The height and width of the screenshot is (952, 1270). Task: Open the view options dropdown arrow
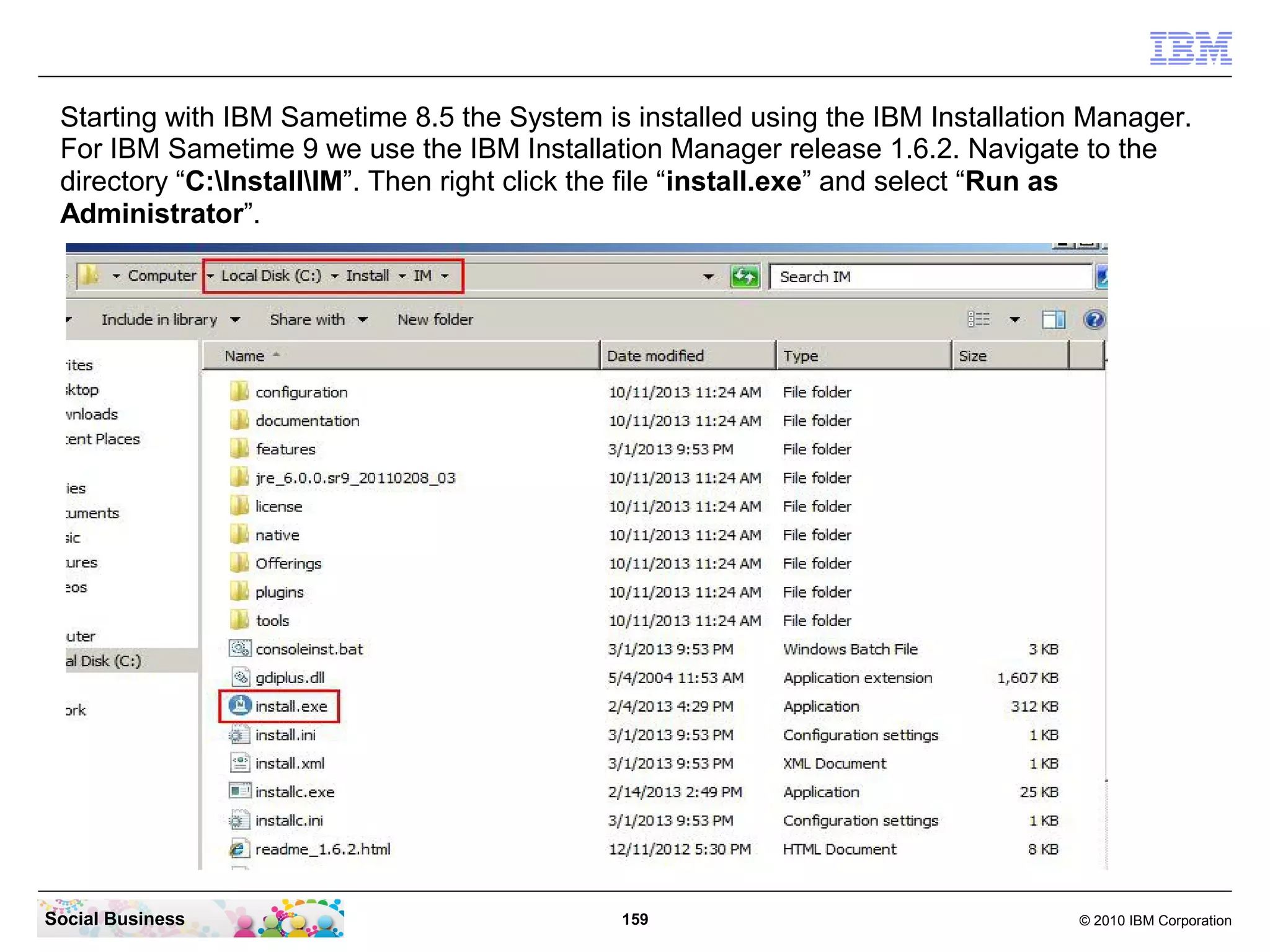pos(1015,320)
